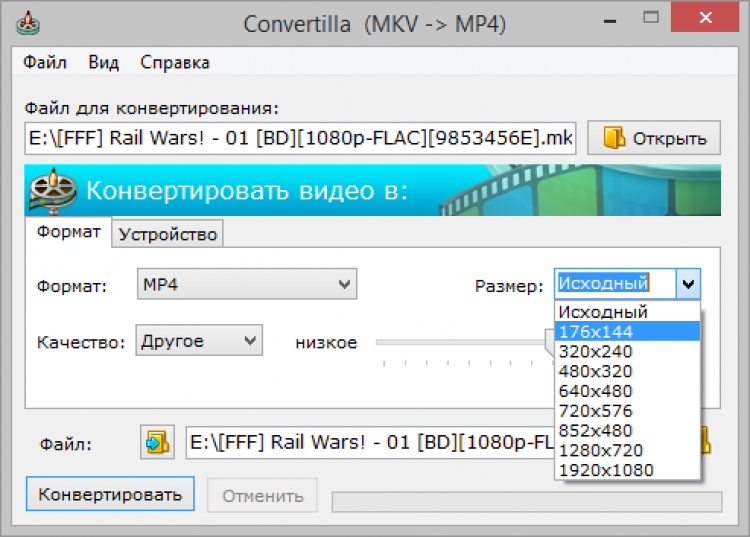Open the Вид menu

pyautogui.click(x=103, y=62)
